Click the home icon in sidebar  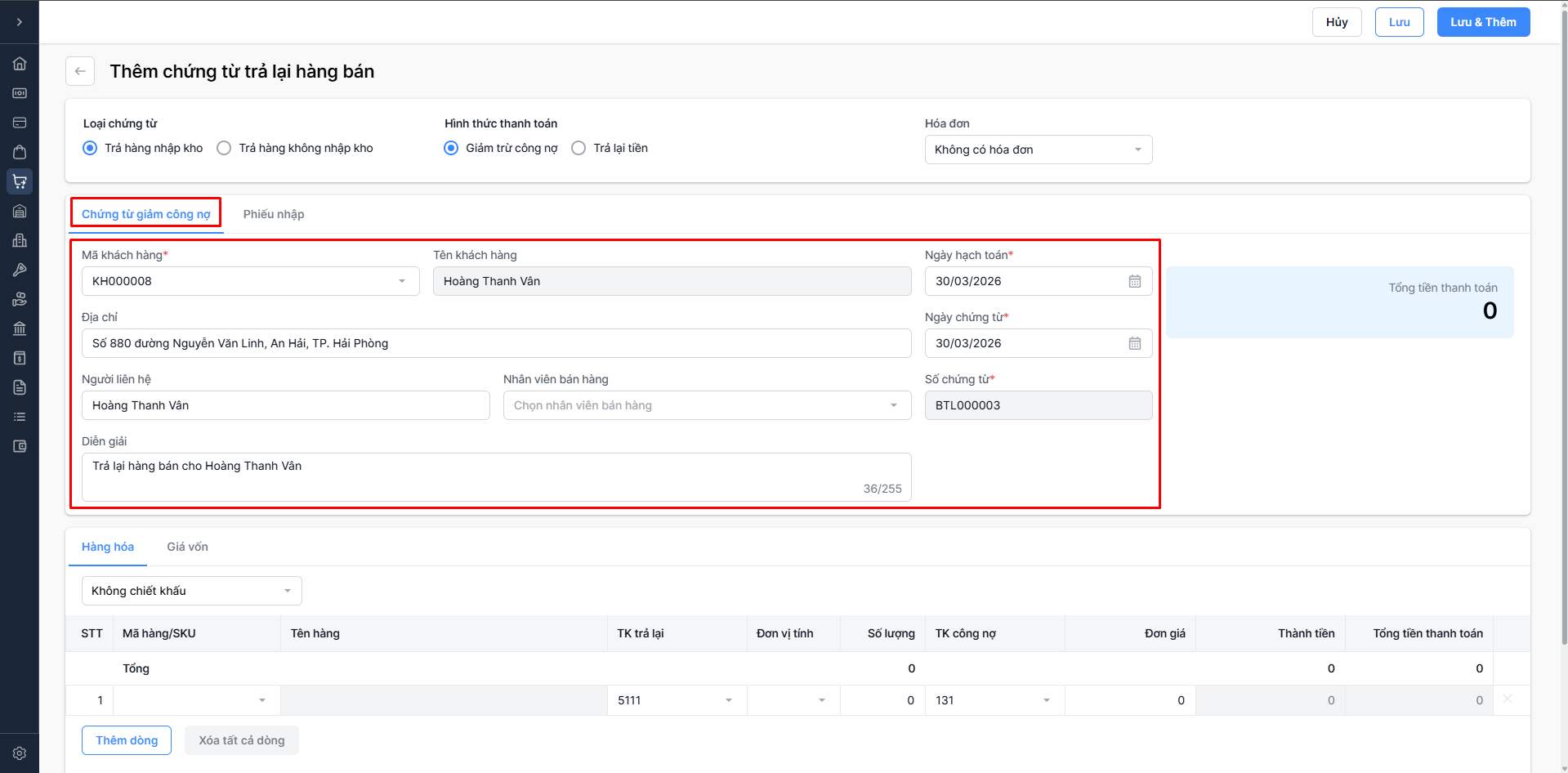pyautogui.click(x=20, y=64)
